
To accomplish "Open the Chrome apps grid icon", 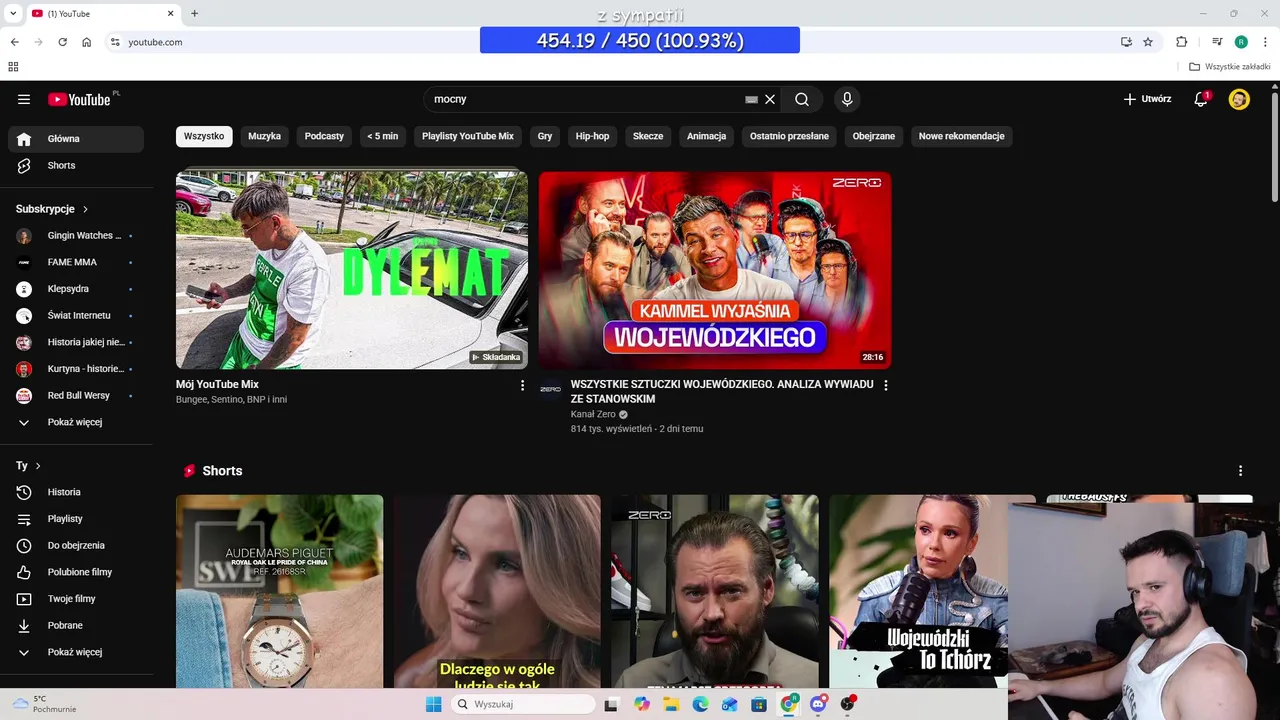I will coord(13,67).
